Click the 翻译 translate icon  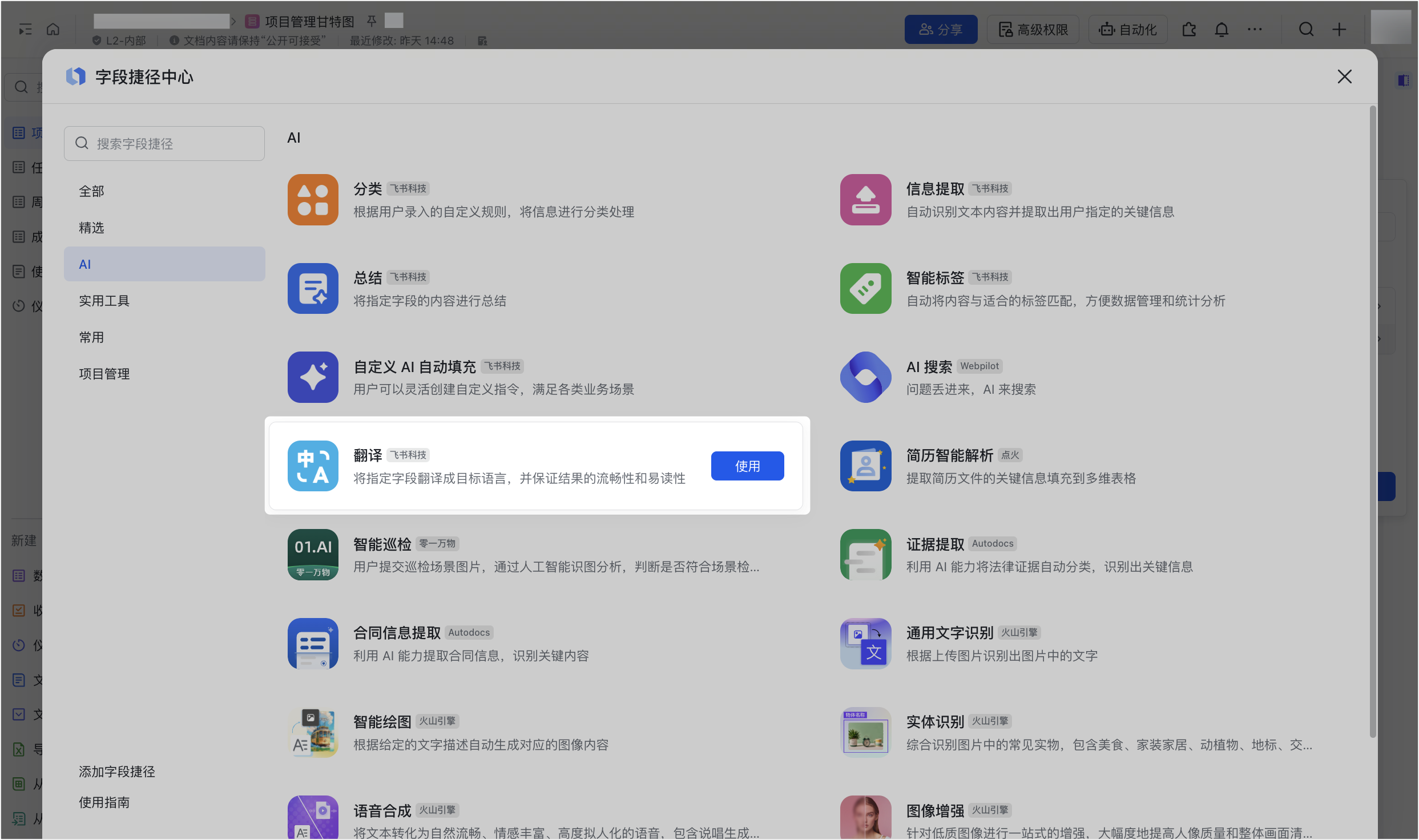pyautogui.click(x=313, y=466)
